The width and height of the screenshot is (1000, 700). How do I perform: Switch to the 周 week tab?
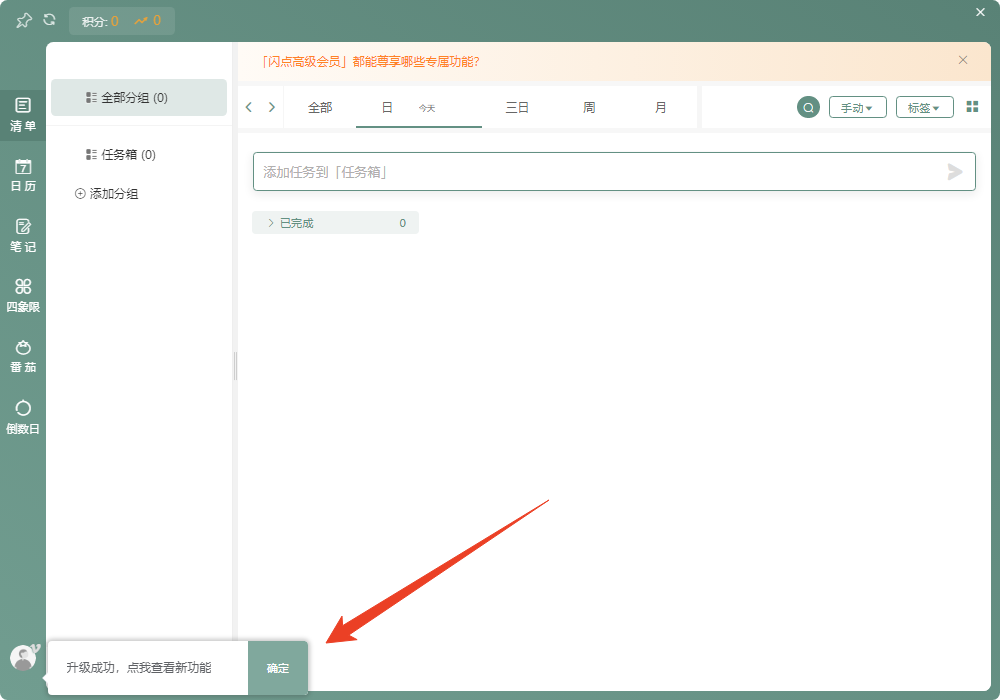tap(589, 107)
